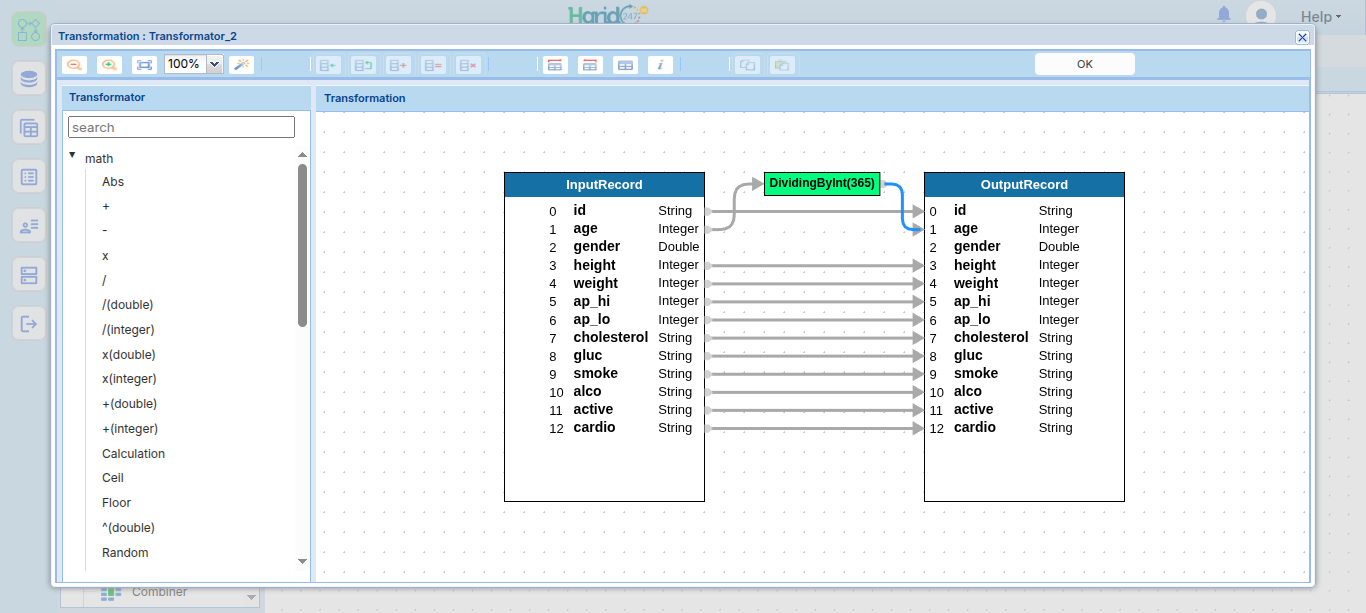Click the database cylinder sidebar icon
1366x613 pixels.
click(29, 78)
